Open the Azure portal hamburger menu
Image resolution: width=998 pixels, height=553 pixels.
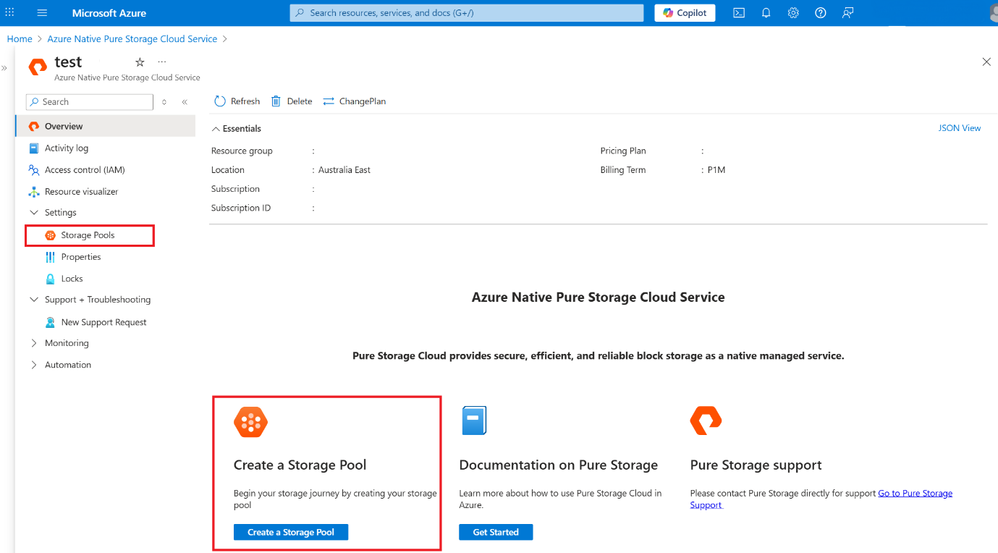click(x=42, y=13)
